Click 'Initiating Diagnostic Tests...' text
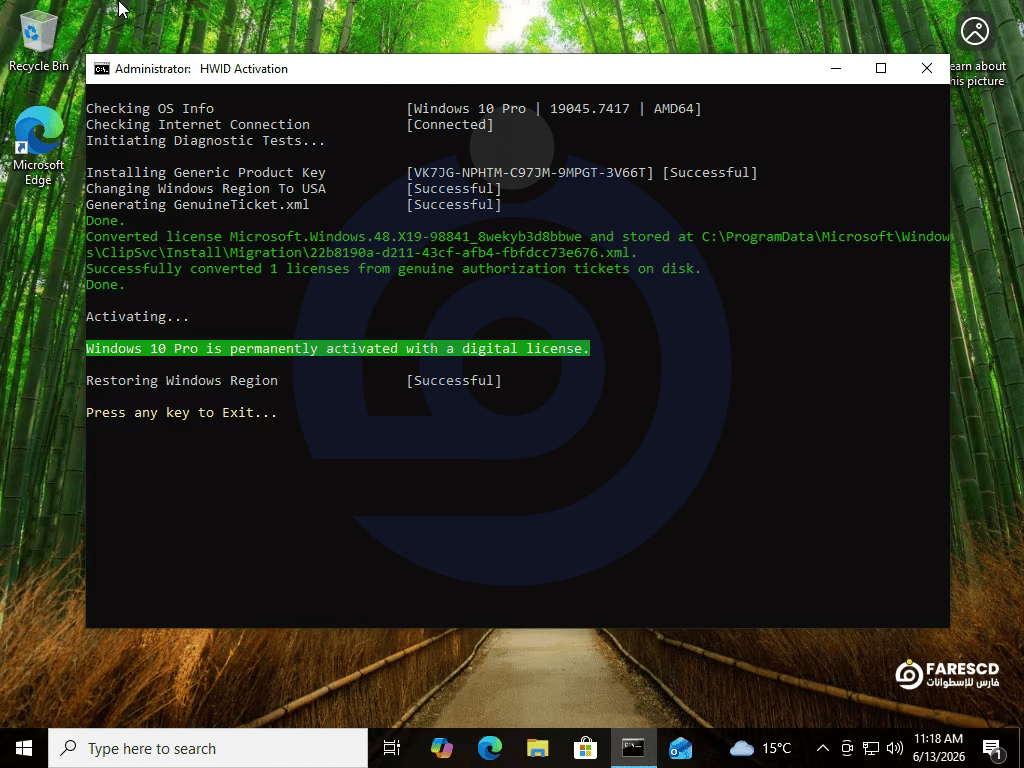This screenshot has height=768, width=1024. [205, 140]
